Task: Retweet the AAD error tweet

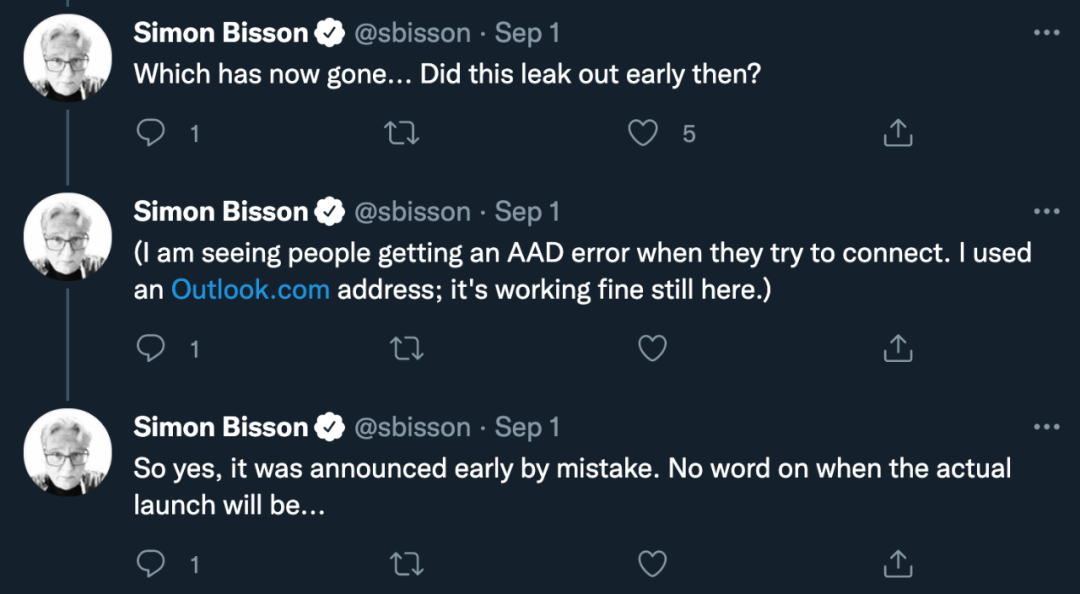Action: (402, 348)
